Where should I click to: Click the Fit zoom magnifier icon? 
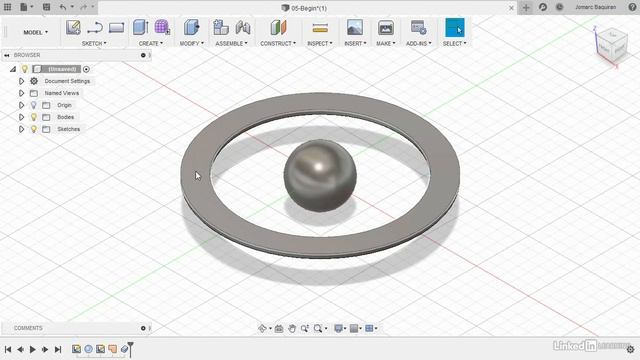(x=318, y=328)
